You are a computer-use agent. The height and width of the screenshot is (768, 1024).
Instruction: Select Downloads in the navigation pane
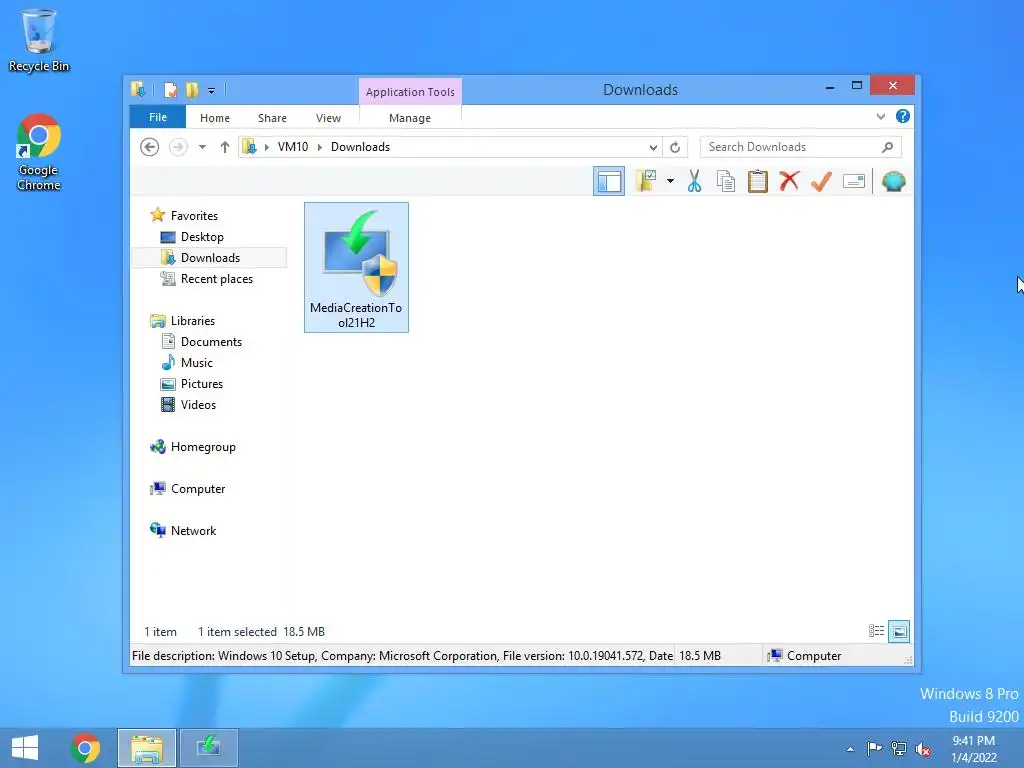(x=210, y=258)
